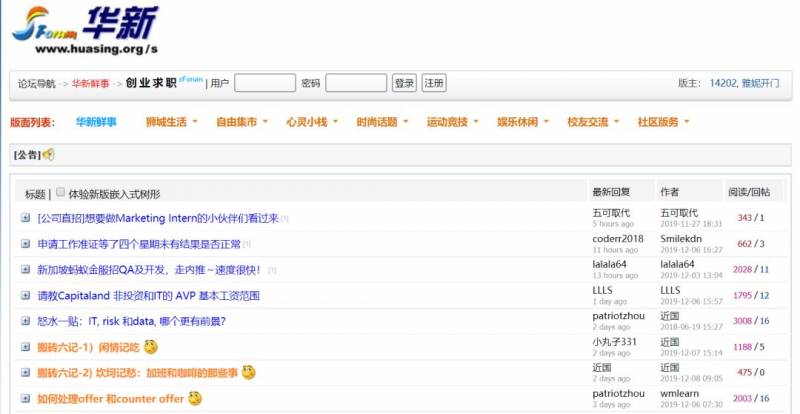This screenshot has width=800, height=414.
Task: Open the 校友交流 board menu
Action: (594, 122)
